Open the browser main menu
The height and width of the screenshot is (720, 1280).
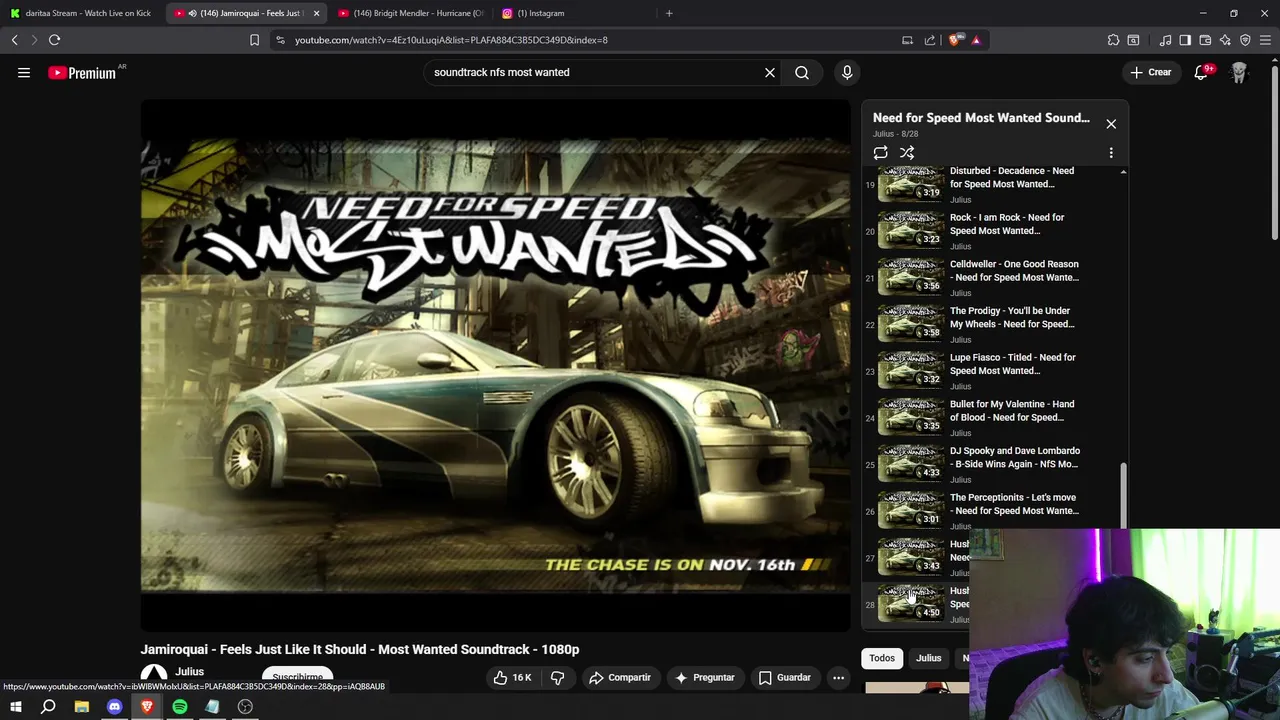[1266, 40]
